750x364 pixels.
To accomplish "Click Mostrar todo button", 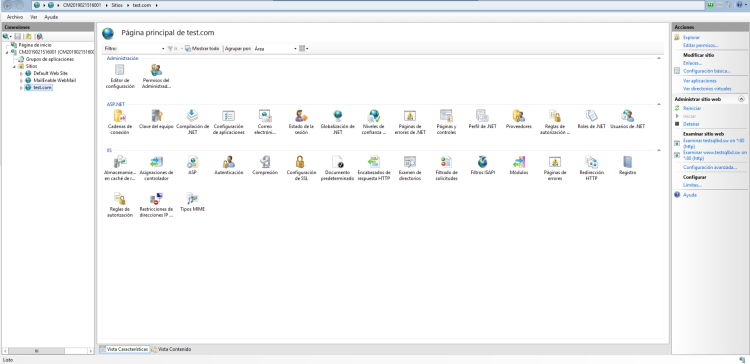I will click(202, 48).
